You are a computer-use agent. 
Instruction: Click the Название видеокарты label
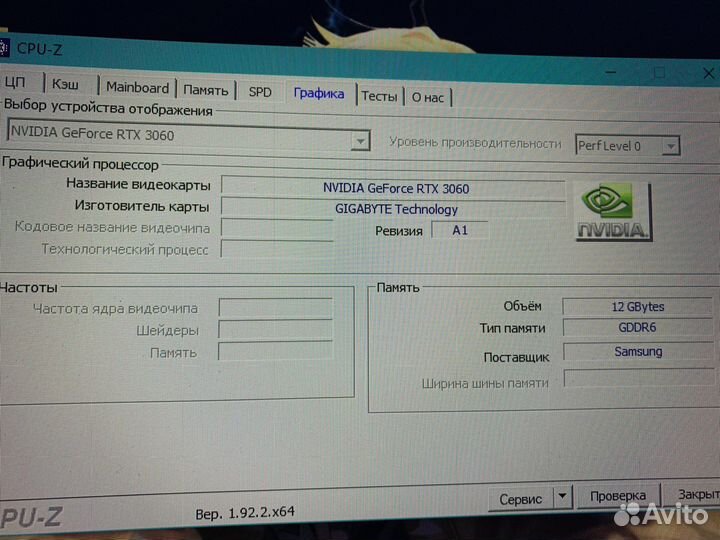(x=138, y=184)
